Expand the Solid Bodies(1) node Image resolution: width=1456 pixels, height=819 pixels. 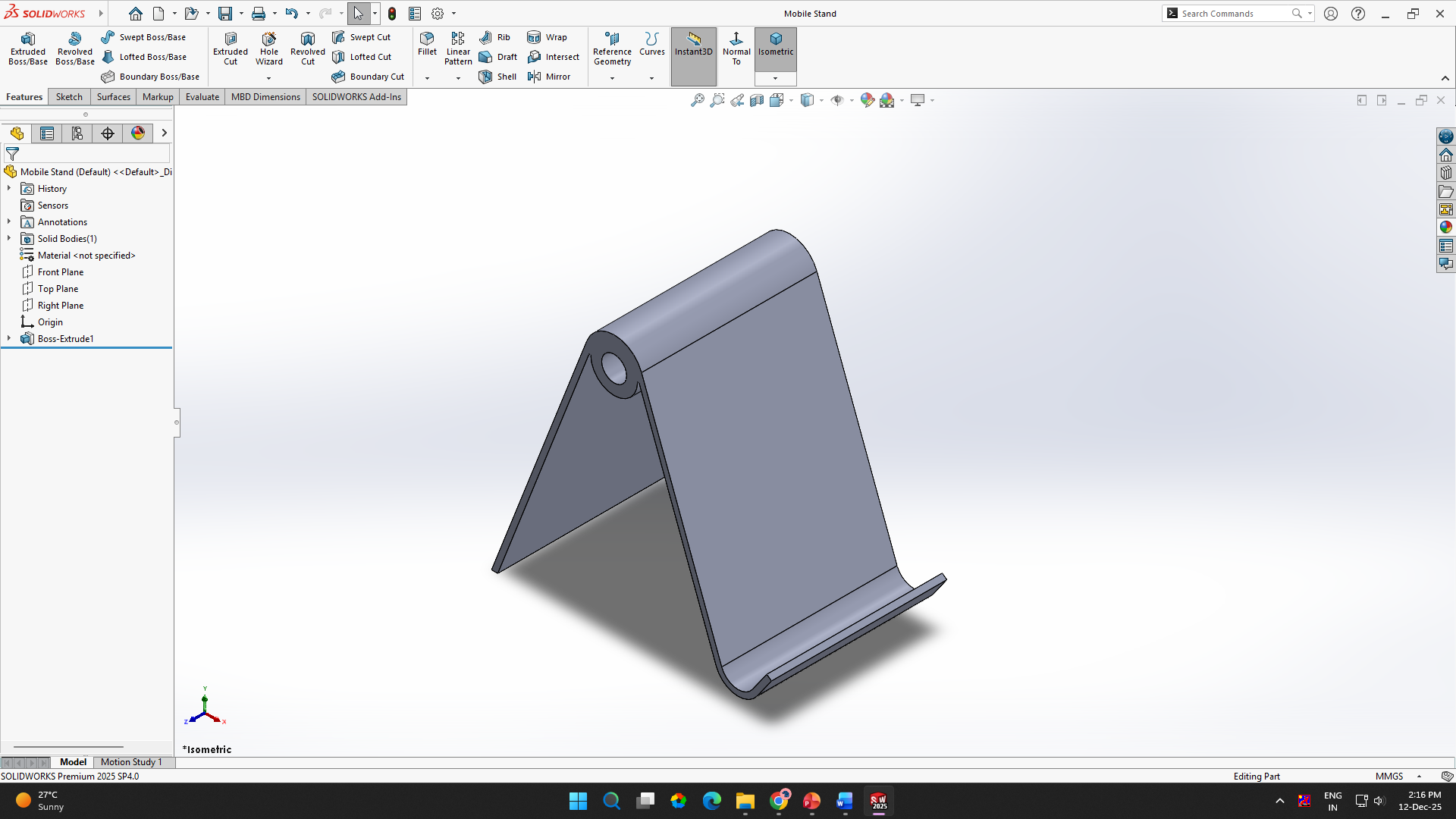click(x=9, y=239)
